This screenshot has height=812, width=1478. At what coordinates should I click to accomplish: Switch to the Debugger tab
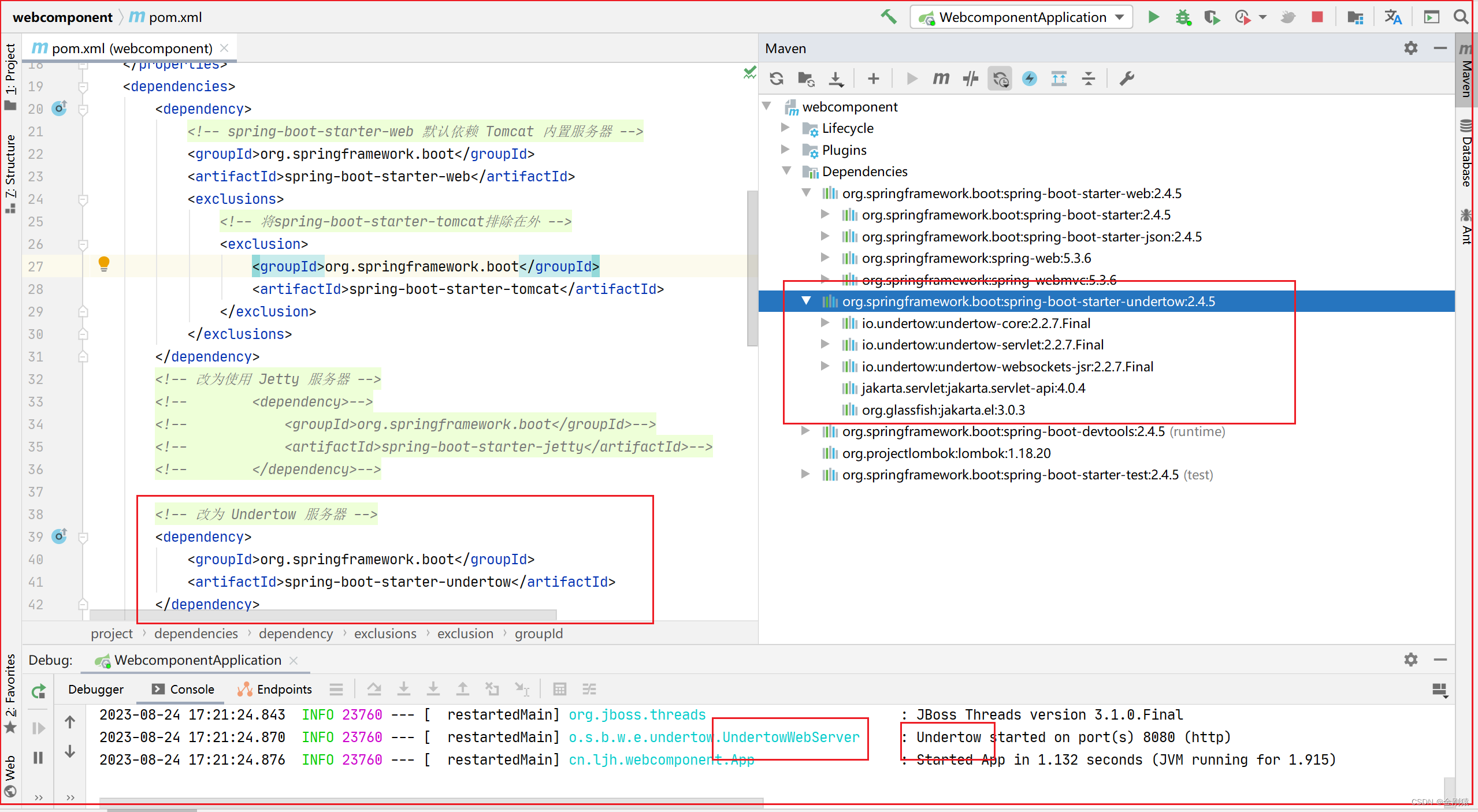coord(96,689)
